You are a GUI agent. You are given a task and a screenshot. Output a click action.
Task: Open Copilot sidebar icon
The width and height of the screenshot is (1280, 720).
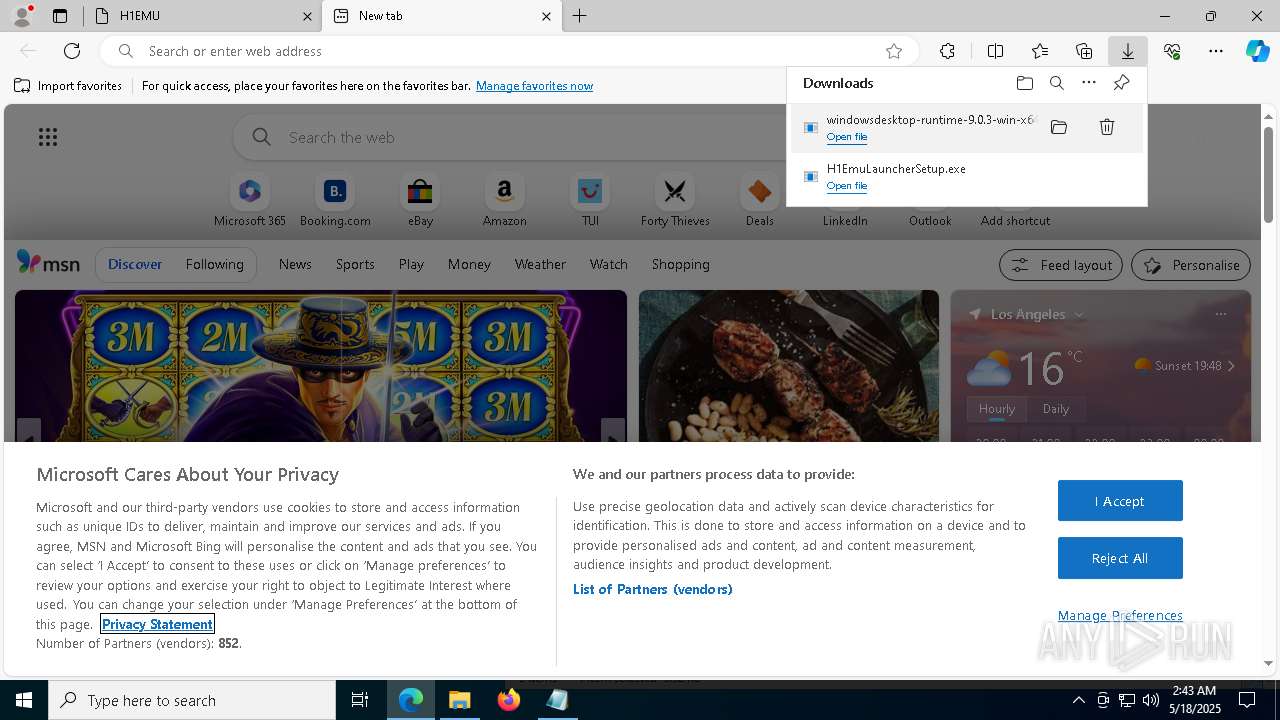pyautogui.click(x=1258, y=51)
